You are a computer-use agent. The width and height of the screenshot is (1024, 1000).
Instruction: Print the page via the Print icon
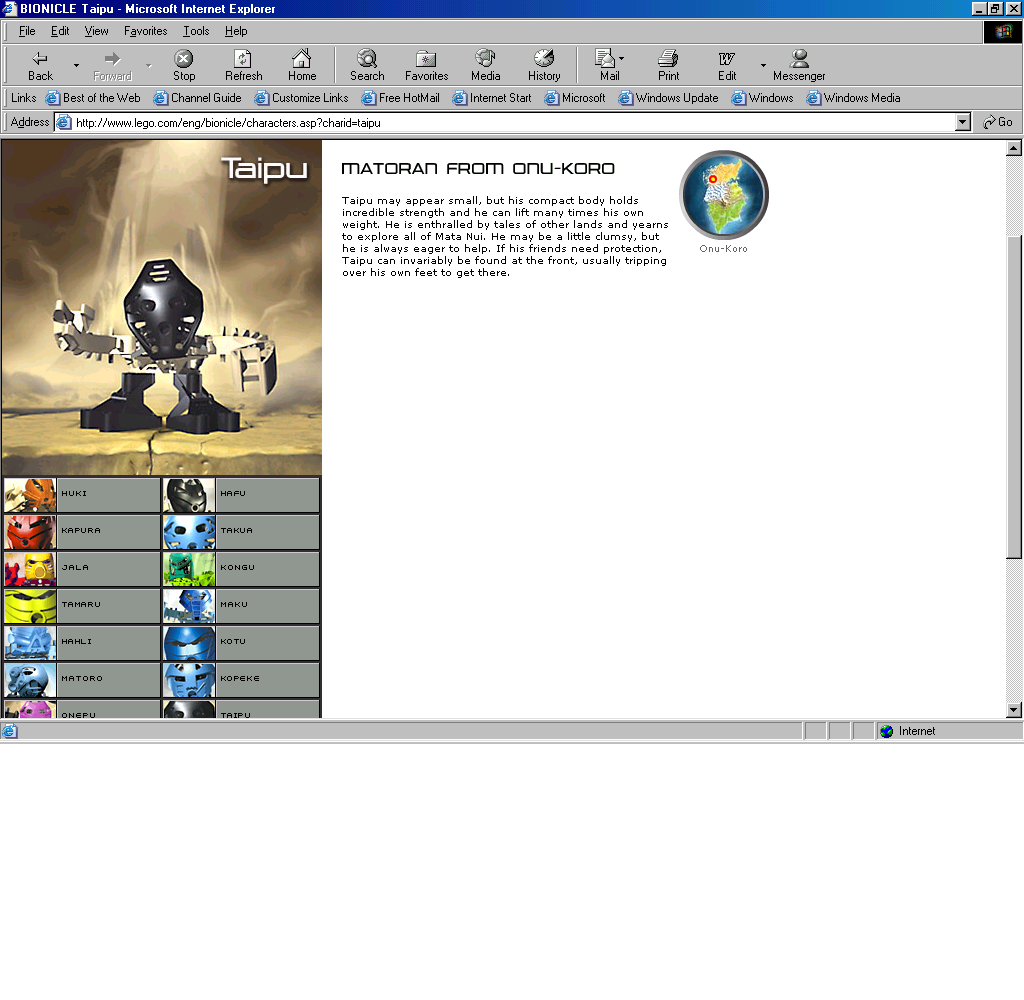point(668,66)
